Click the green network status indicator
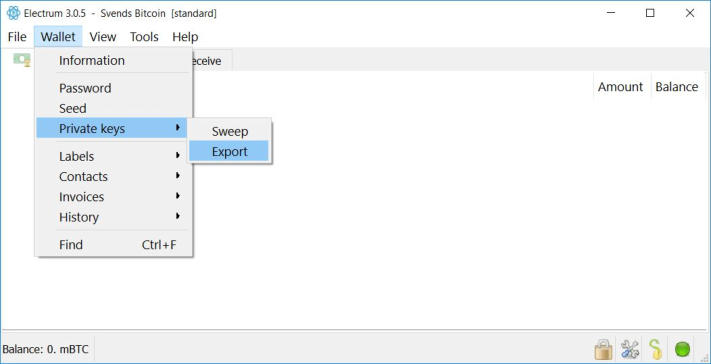Image resolution: width=711 pixels, height=364 pixels. (682, 349)
